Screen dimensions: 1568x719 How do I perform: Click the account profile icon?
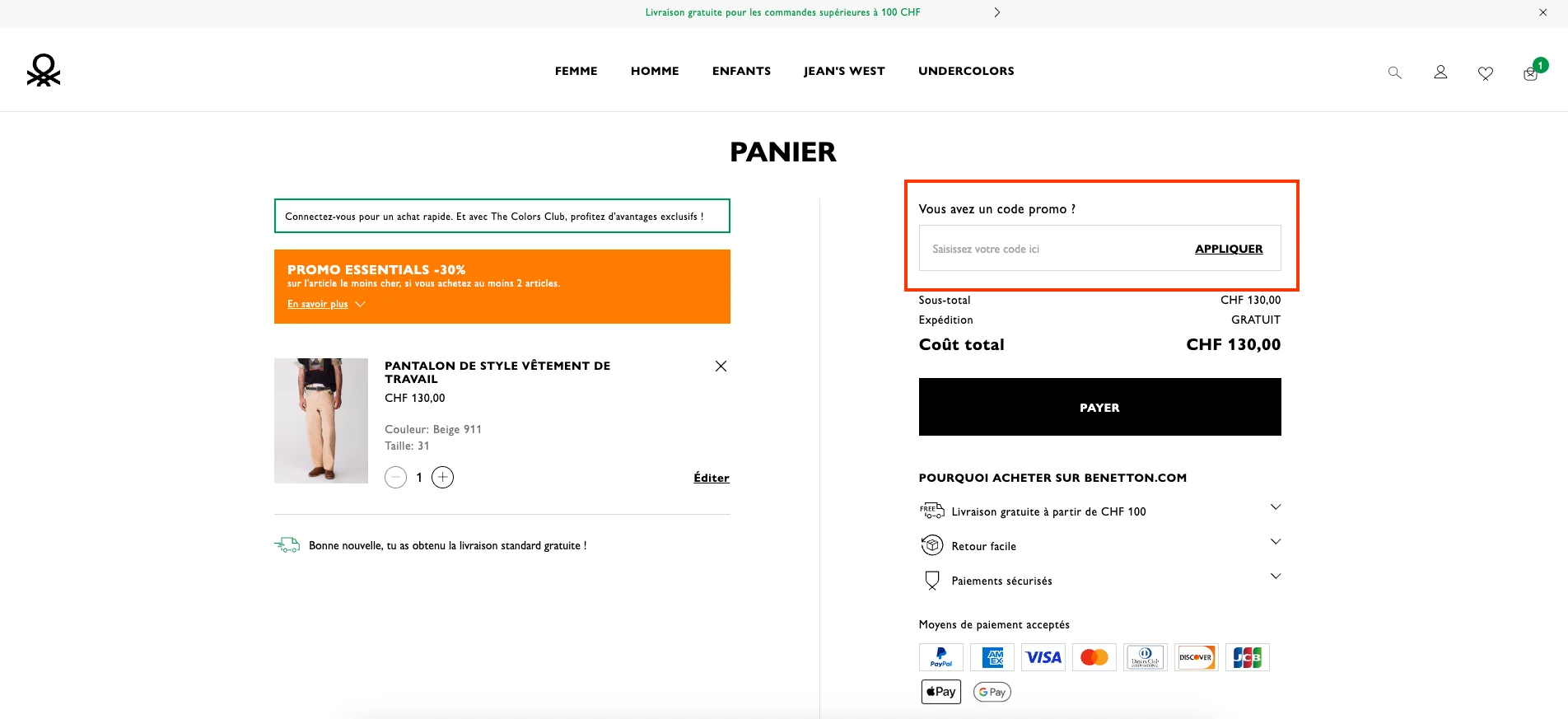click(x=1440, y=72)
